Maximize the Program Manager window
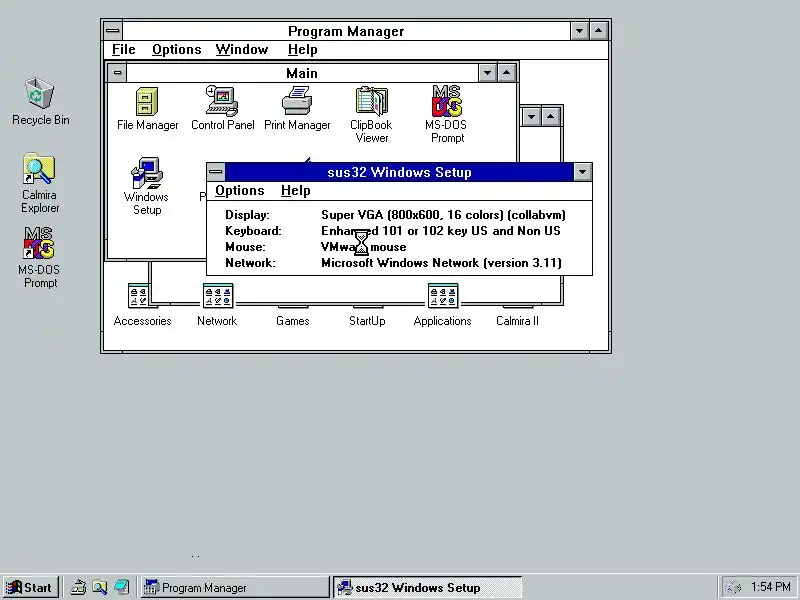 [598, 31]
